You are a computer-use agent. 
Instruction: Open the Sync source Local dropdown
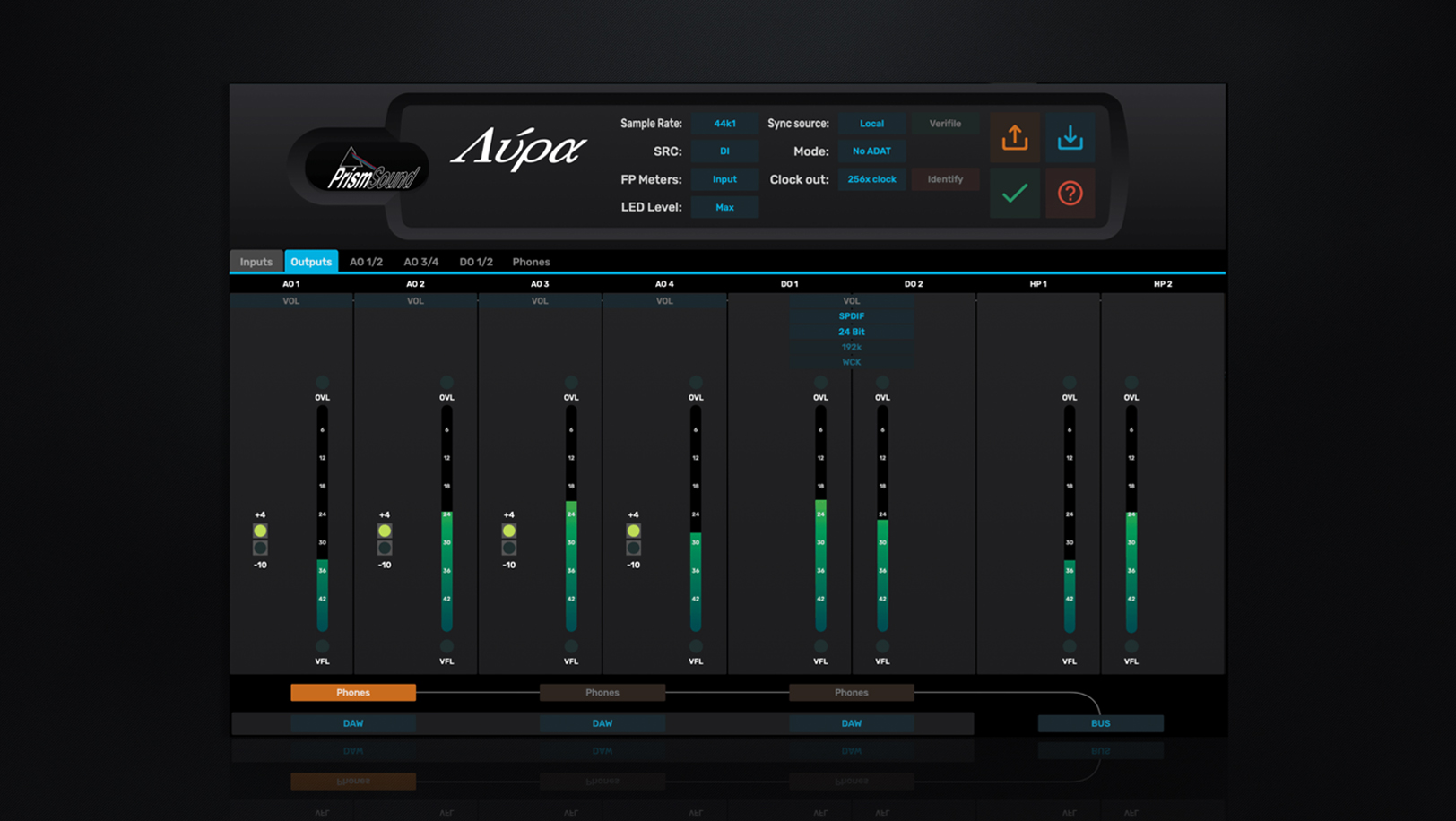click(871, 124)
